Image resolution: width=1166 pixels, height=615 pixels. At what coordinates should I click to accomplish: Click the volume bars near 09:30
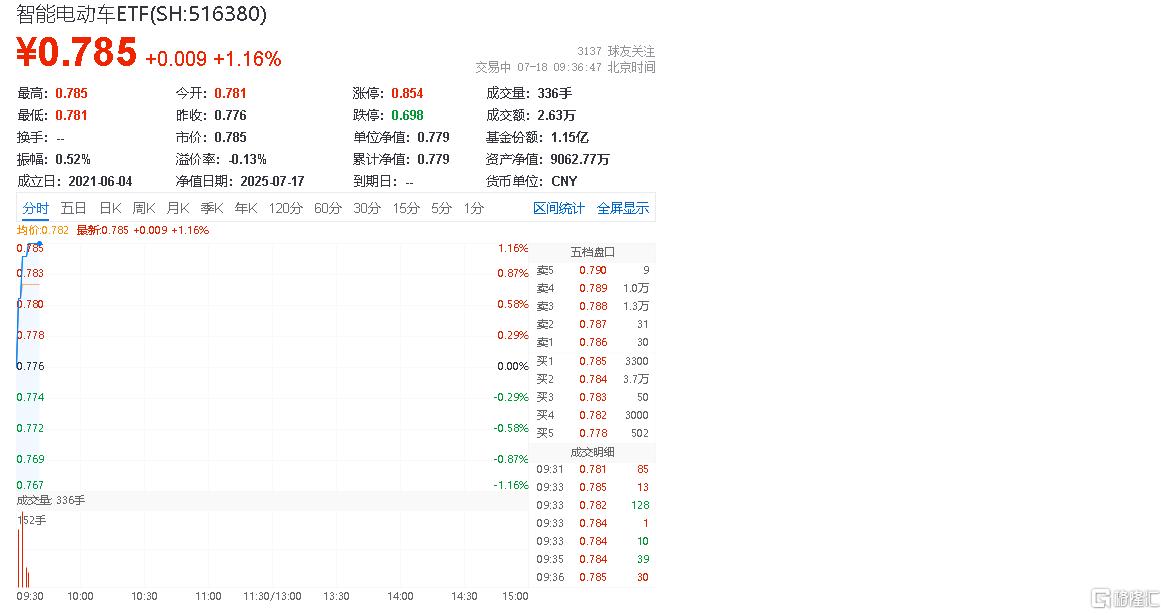pos(23,552)
